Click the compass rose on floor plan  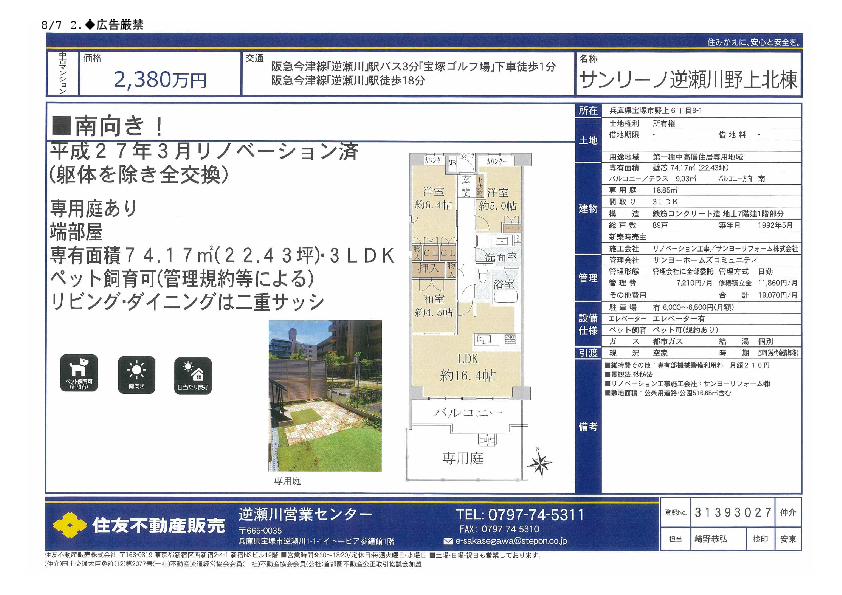541,463
